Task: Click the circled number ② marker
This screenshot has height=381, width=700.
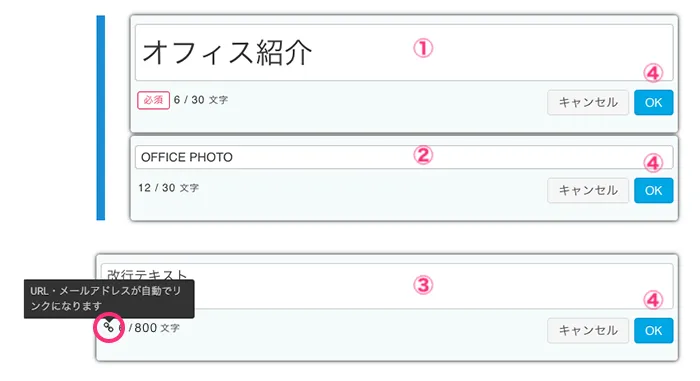Action: tap(423, 155)
